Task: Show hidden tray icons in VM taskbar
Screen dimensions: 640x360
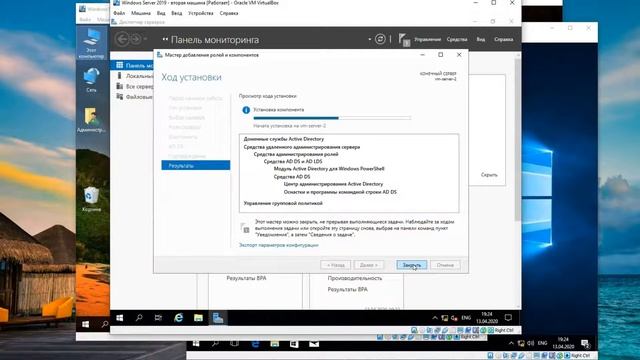Action: click(x=435, y=318)
